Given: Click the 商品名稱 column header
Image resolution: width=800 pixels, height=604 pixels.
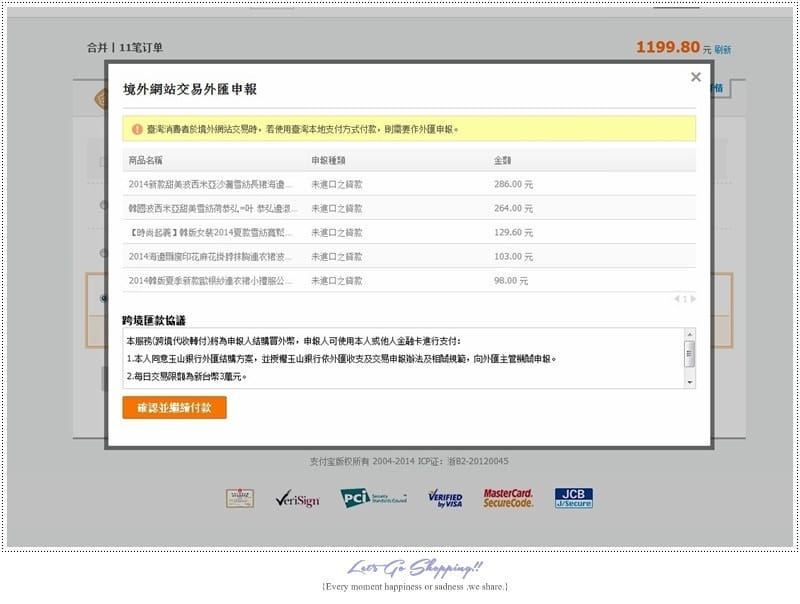Looking at the screenshot, I should pos(145,160).
